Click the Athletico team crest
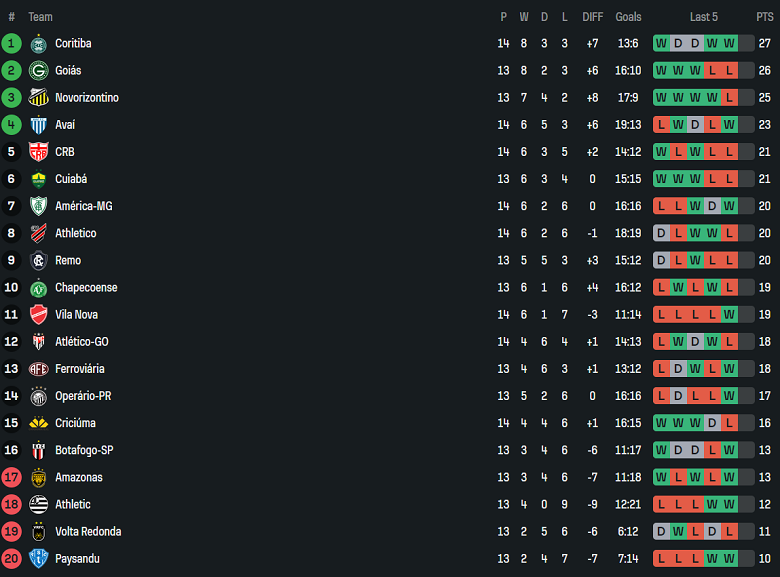Viewport: 780px width, 577px height. 39,233
